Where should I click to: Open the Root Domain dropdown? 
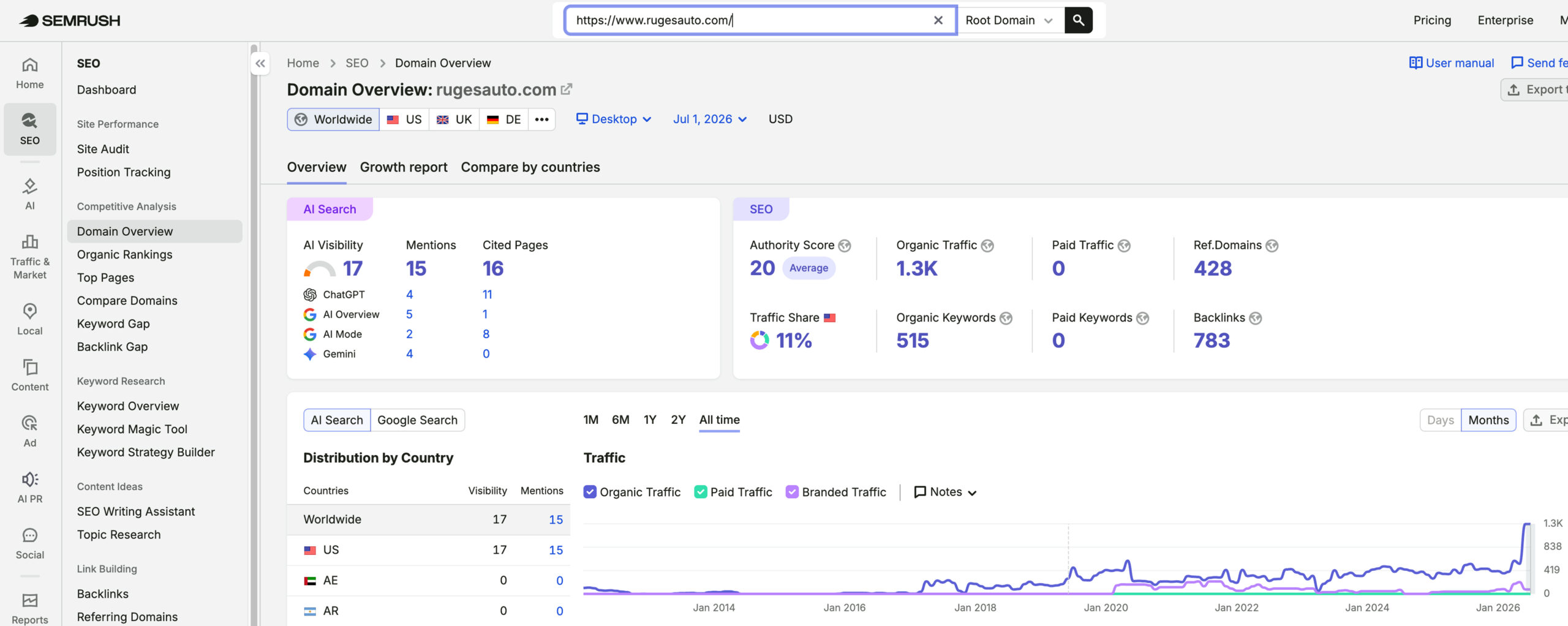click(x=1009, y=20)
